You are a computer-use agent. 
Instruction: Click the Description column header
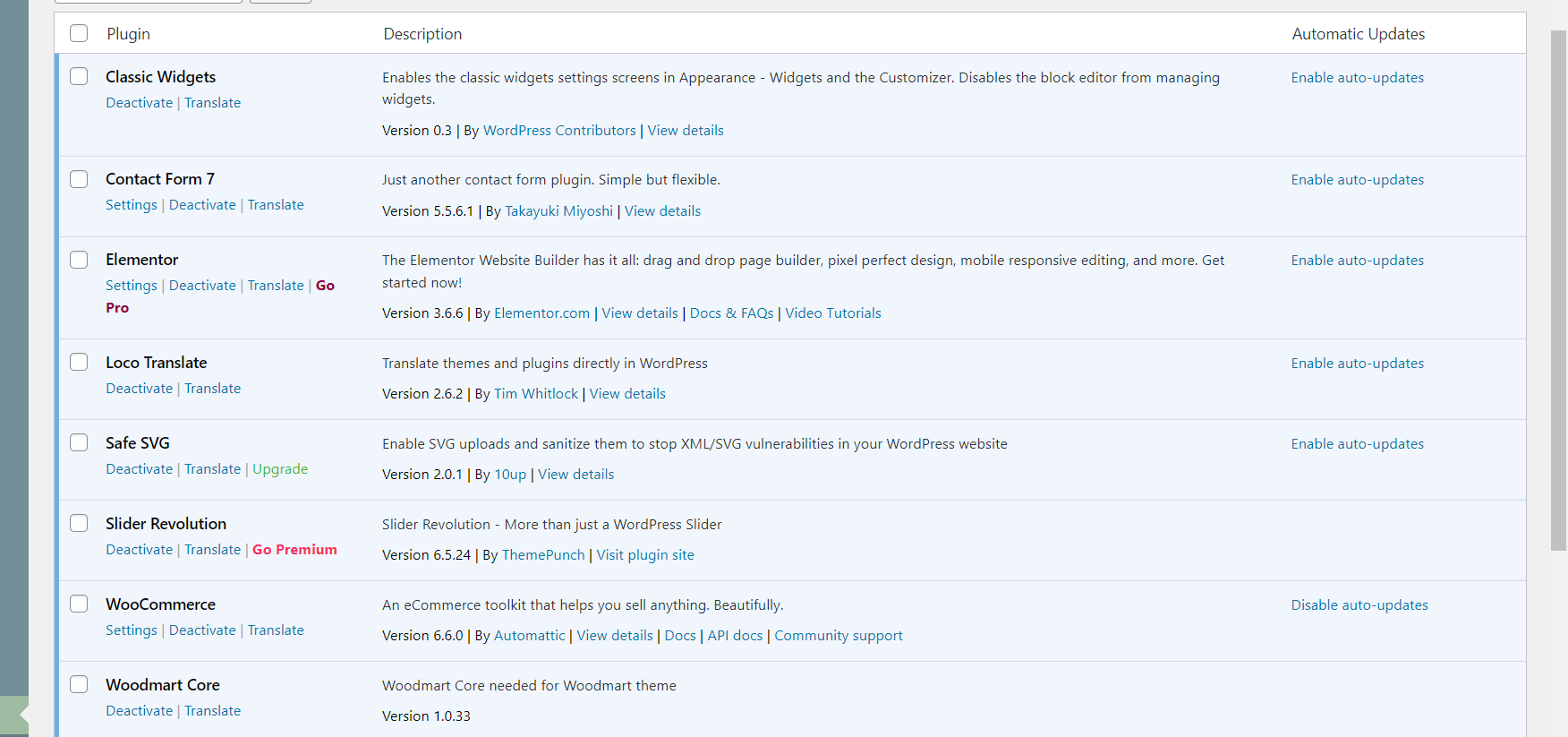(422, 34)
